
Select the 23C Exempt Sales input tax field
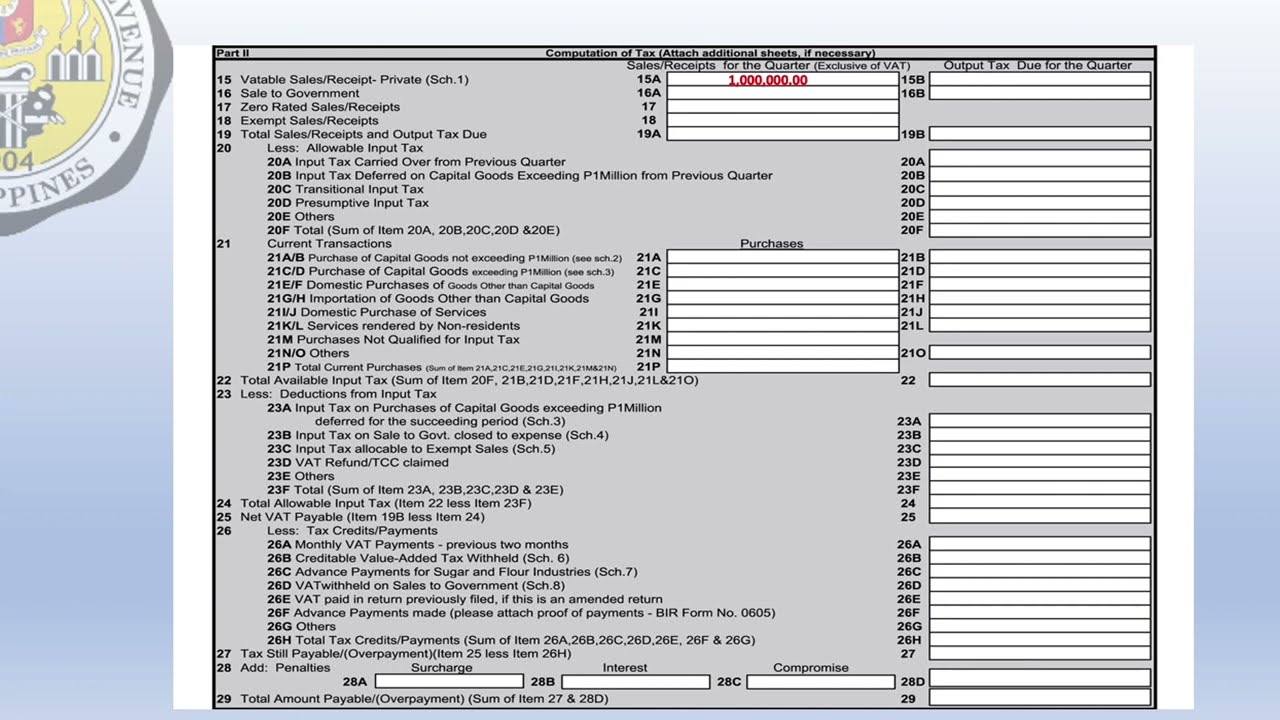1040,449
